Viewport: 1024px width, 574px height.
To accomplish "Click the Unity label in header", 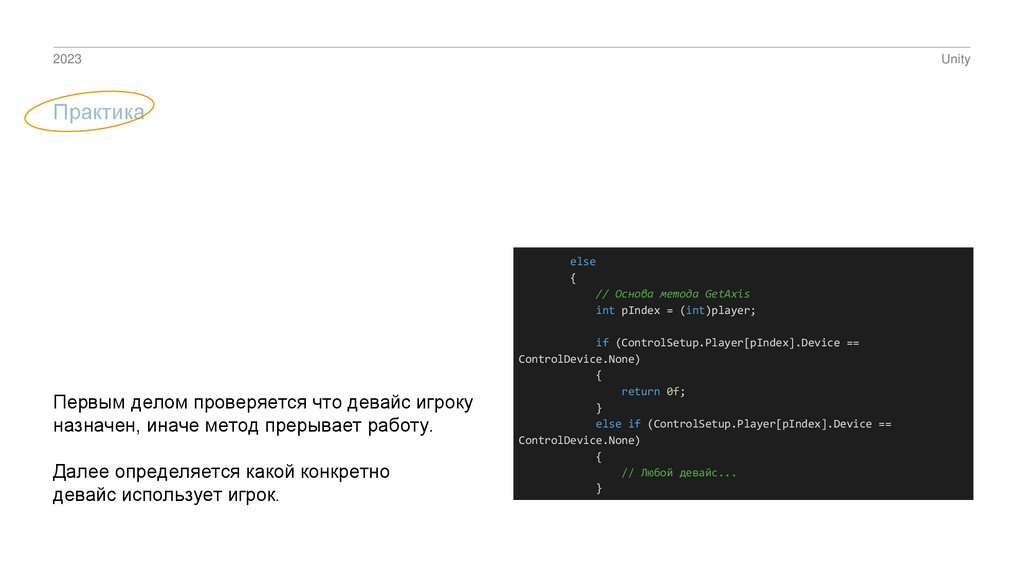I will 955,60.
